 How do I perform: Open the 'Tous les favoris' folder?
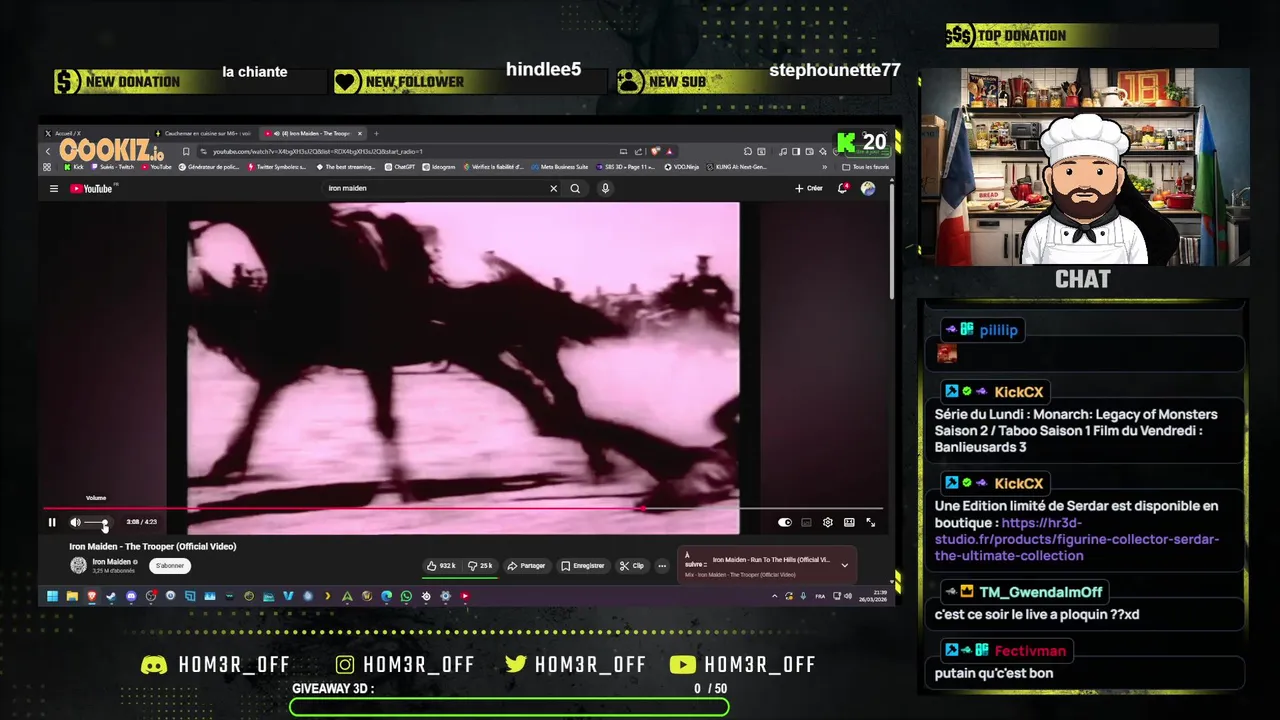click(866, 167)
